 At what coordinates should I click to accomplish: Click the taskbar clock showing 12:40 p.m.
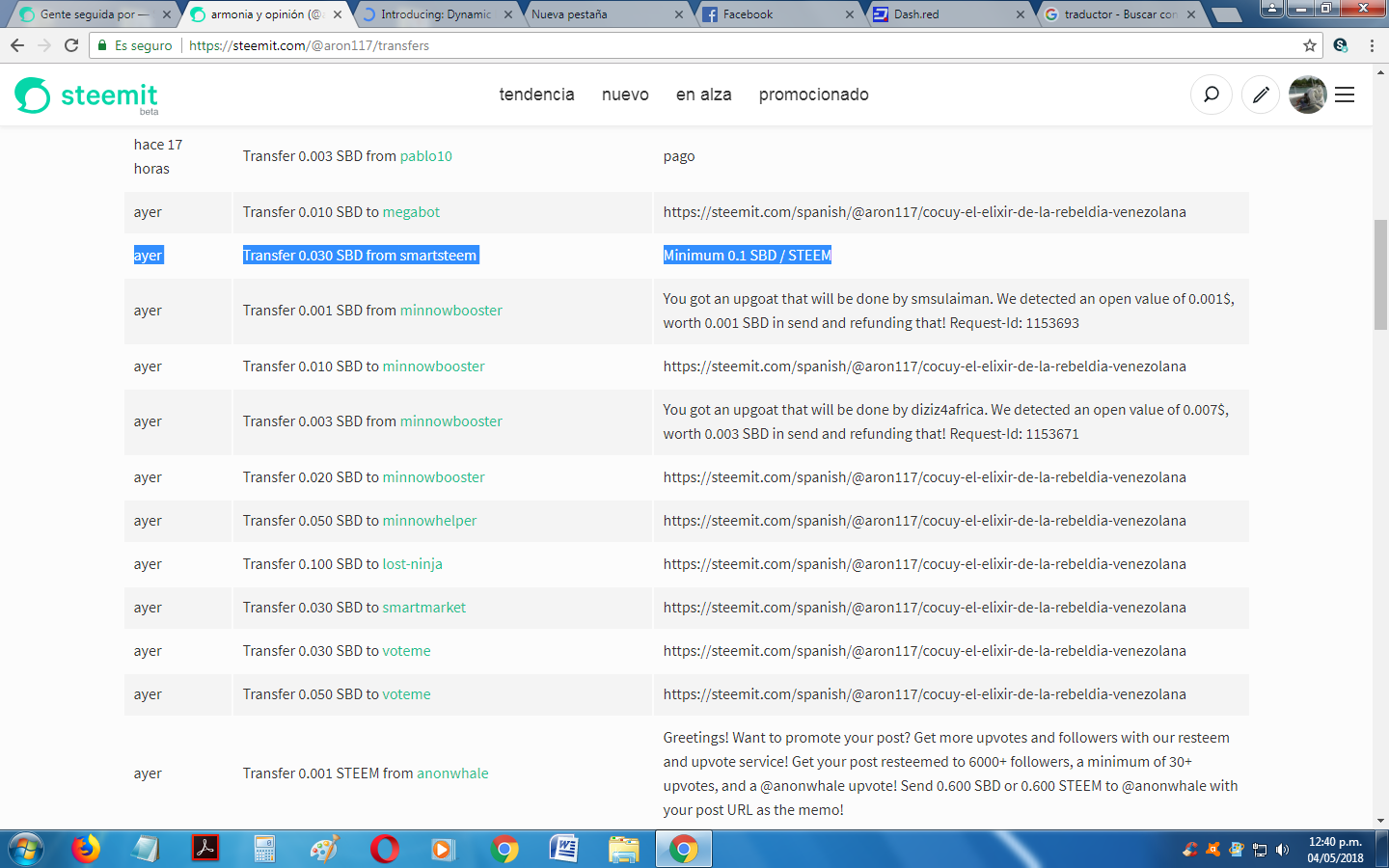click(1336, 850)
